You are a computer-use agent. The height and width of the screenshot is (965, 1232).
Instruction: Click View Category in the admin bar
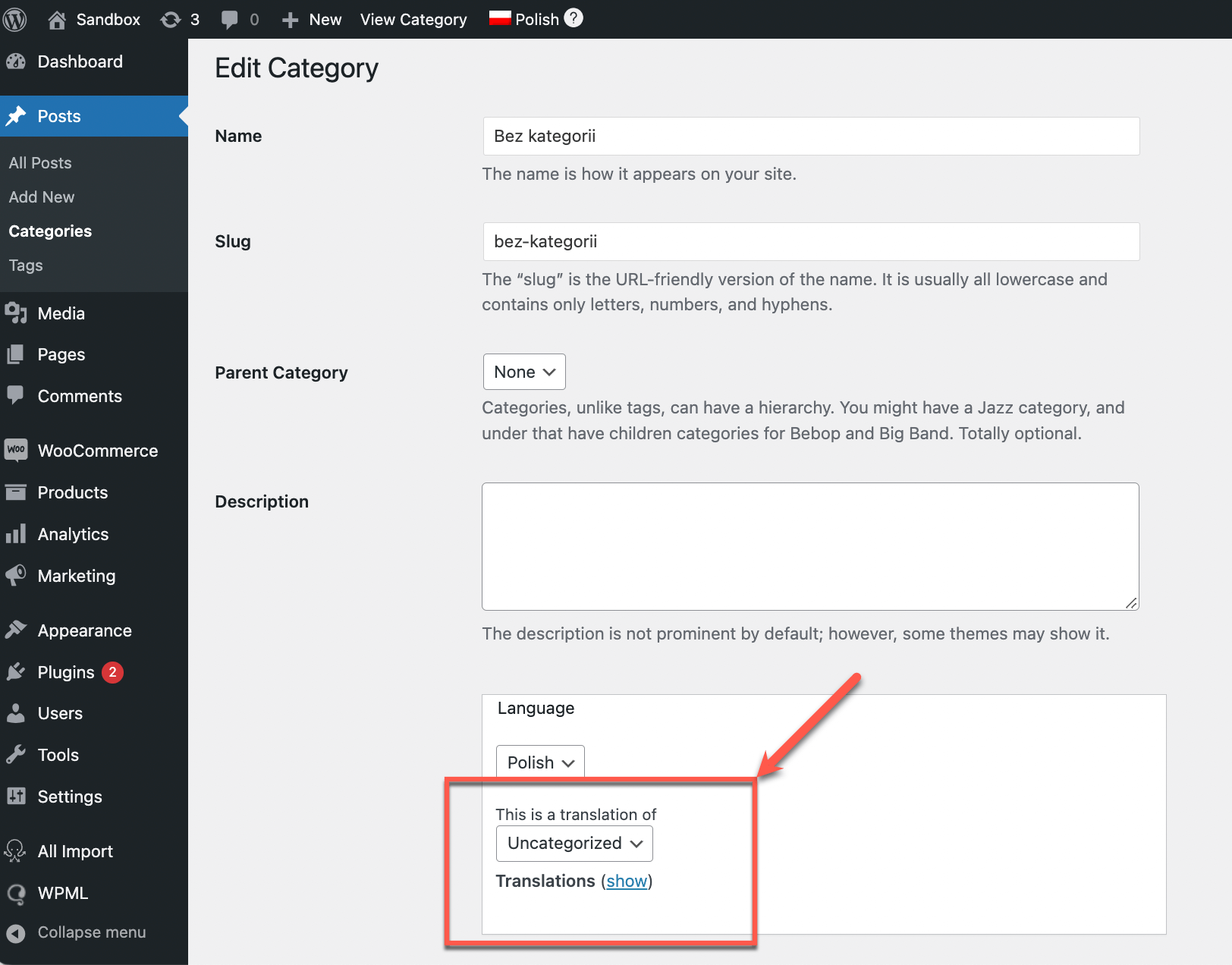pyautogui.click(x=413, y=20)
